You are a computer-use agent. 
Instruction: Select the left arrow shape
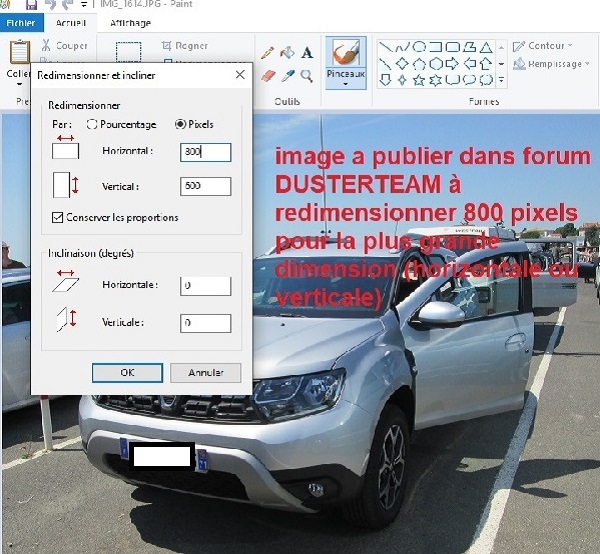[x=470, y=63]
